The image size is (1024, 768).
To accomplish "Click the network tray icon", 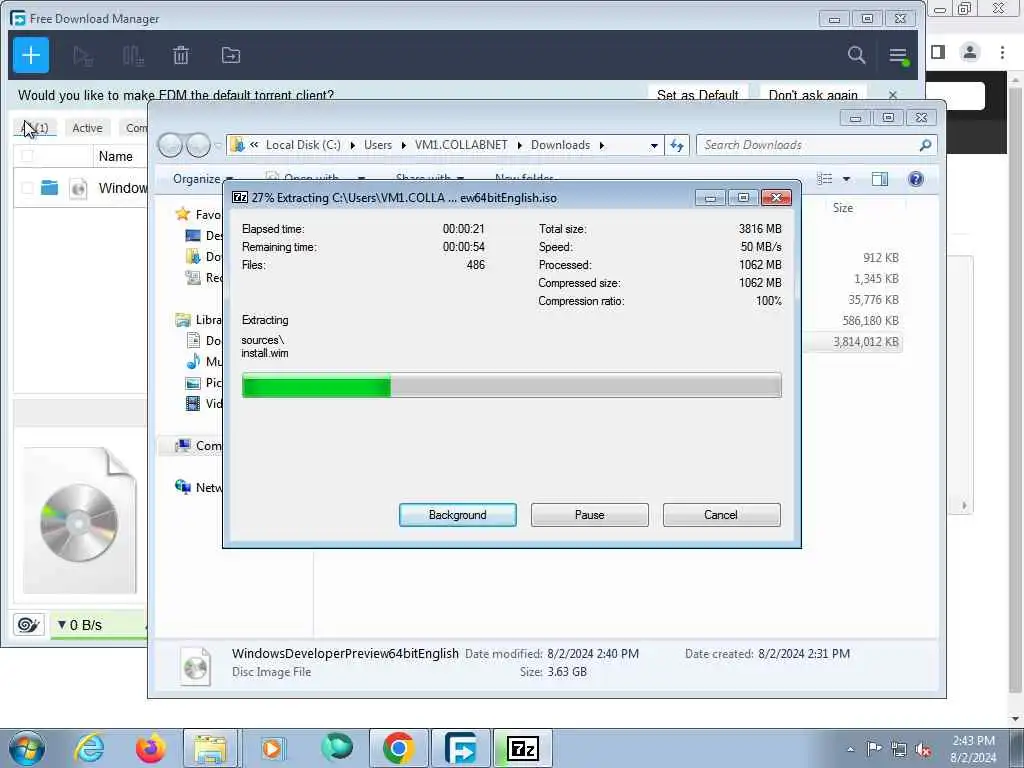I will [x=899, y=749].
